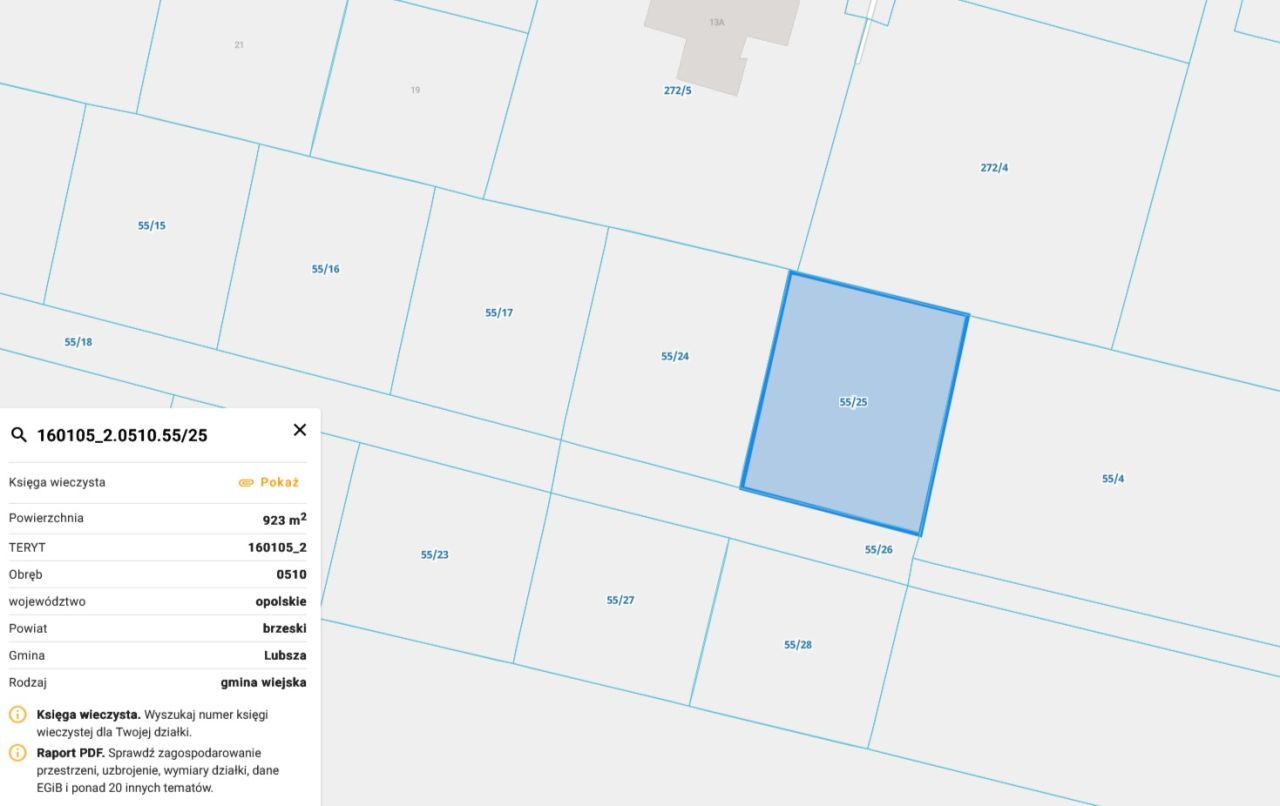1280x806 pixels.
Task: Click the house number 19 label
Action: pyautogui.click(x=415, y=90)
